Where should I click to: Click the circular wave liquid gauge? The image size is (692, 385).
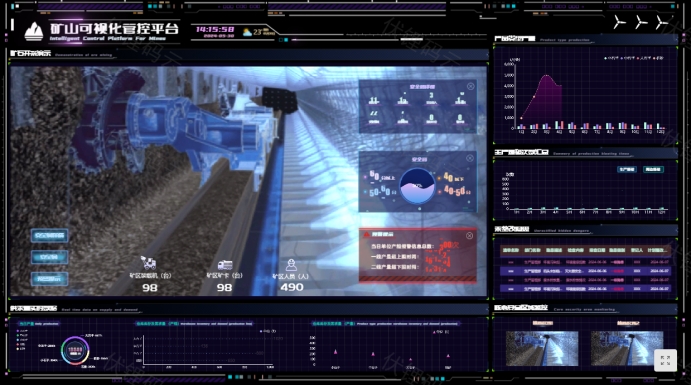pos(417,186)
